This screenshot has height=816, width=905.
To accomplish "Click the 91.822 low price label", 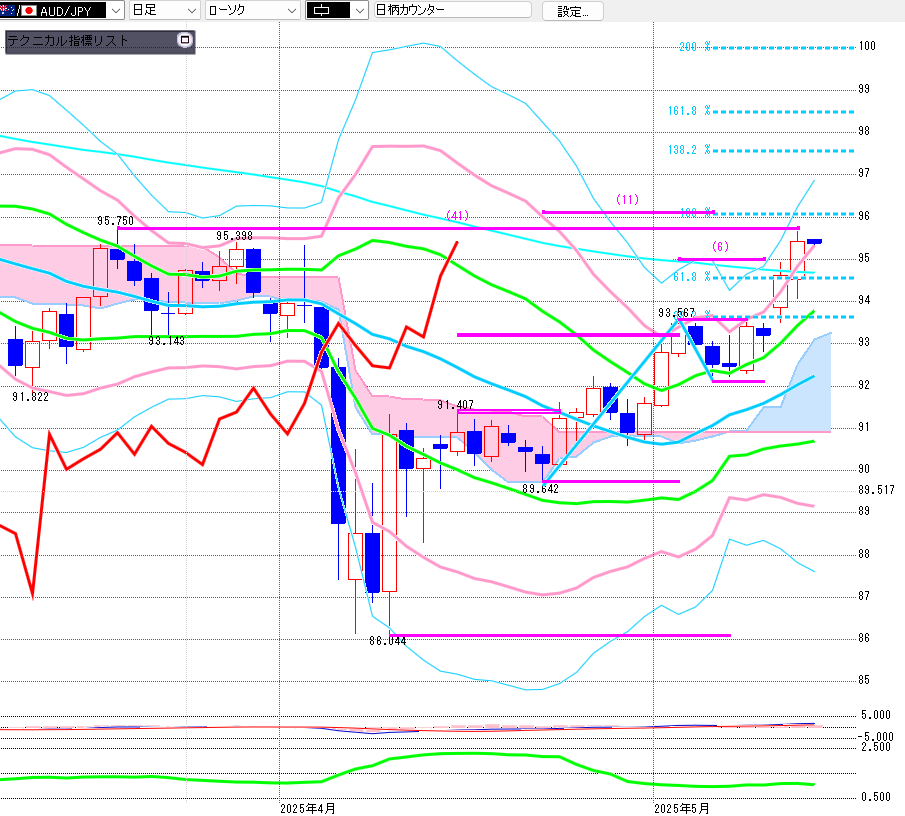I will tap(30, 397).
